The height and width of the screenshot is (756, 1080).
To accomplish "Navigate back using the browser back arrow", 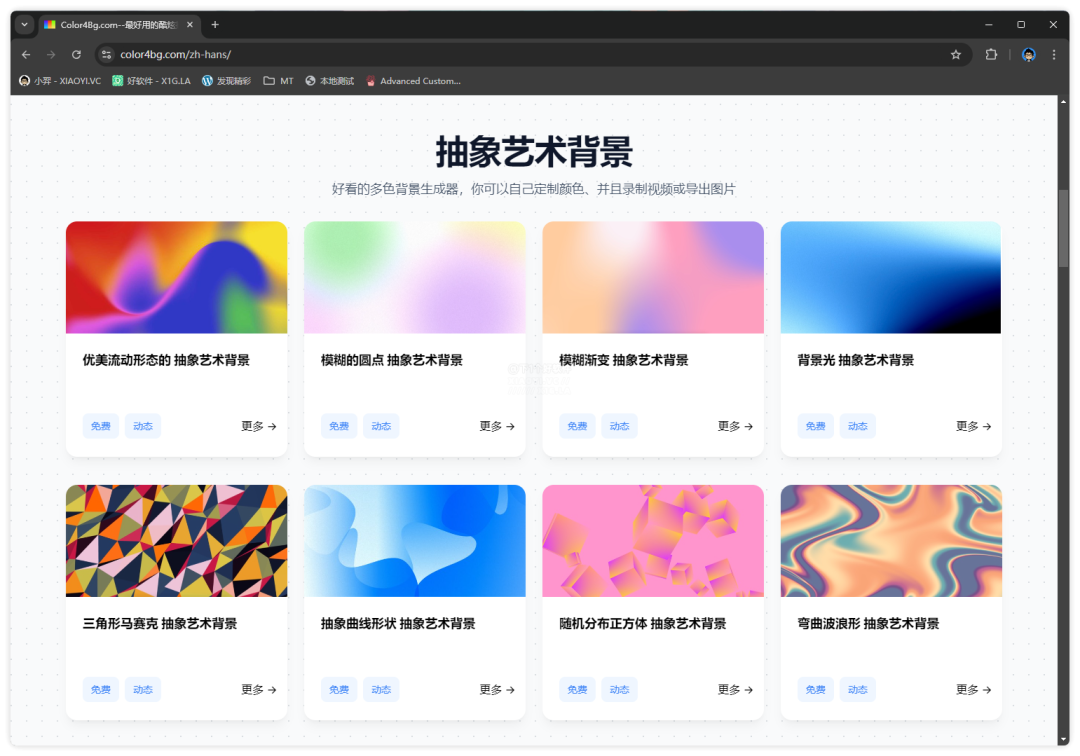I will point(26,54).
